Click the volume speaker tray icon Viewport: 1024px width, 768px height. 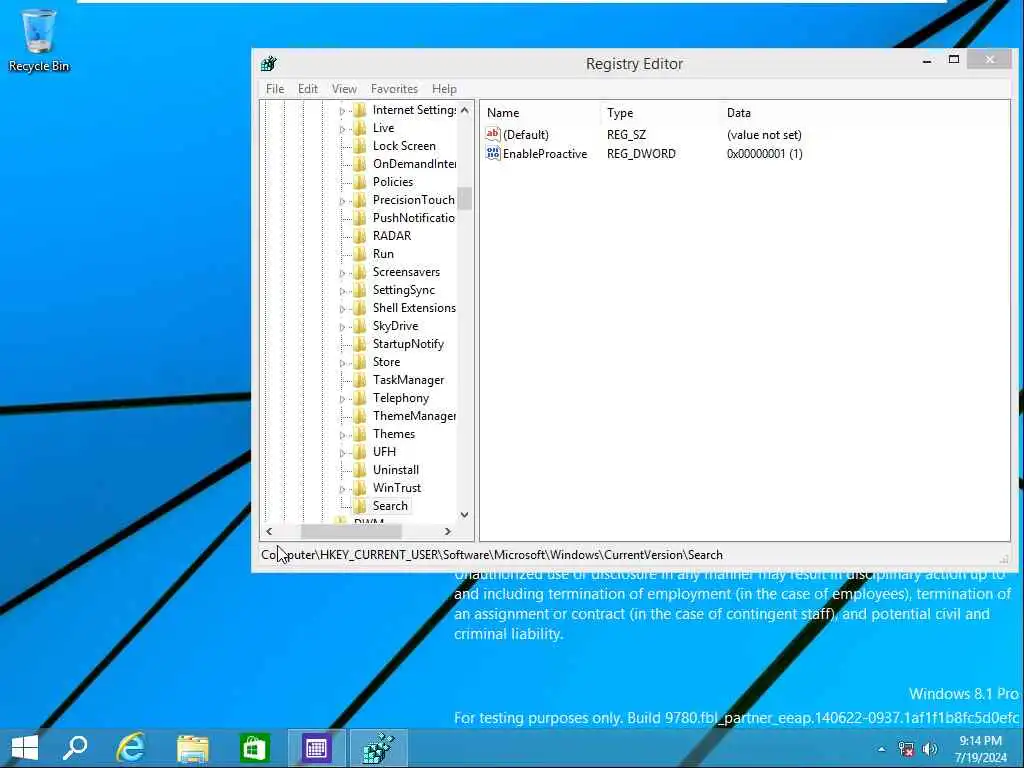tap(930, 749)
